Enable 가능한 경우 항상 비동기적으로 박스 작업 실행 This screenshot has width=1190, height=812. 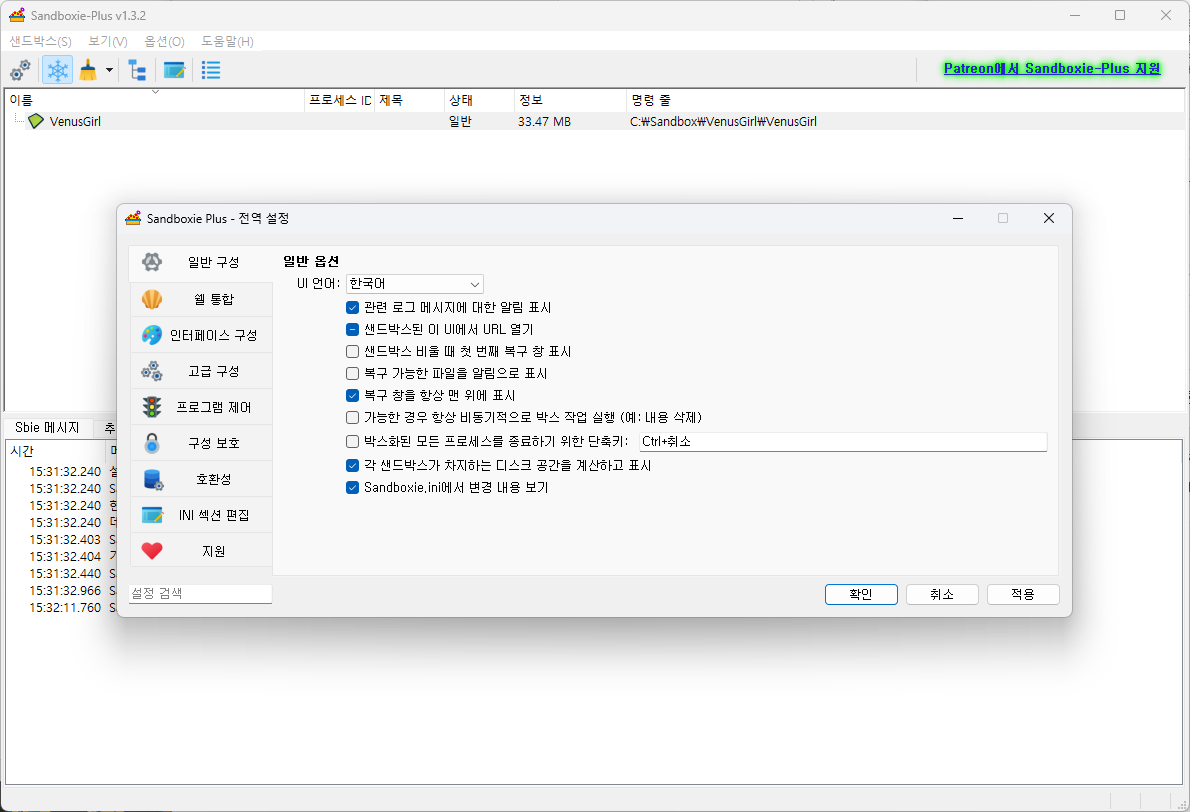pyautogui.click(x=352, y=417)
